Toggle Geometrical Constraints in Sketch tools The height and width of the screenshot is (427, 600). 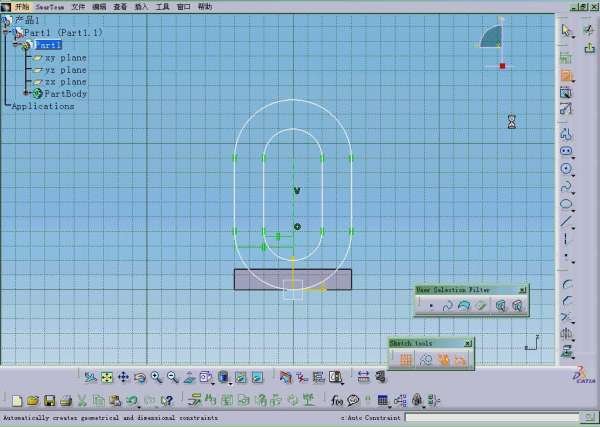pyautogui.click(x=443, y=360)
